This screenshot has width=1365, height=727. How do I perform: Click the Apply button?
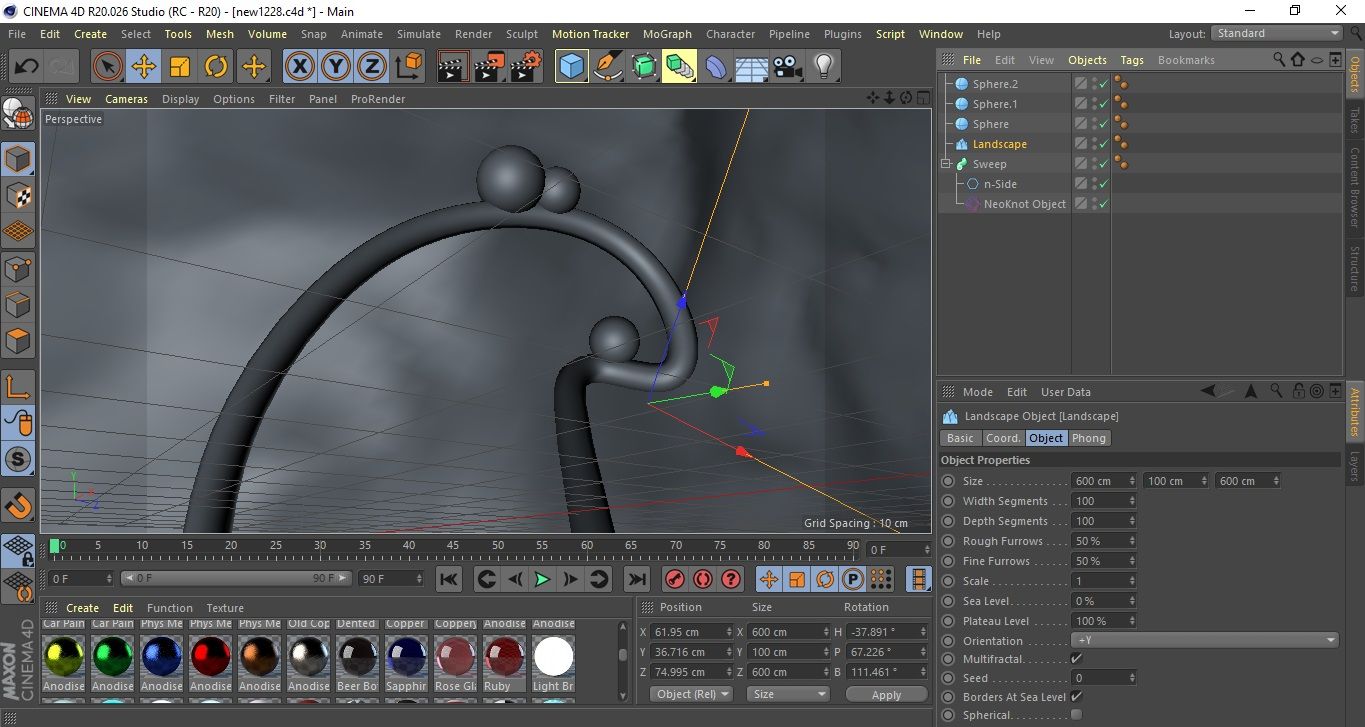[x=886, y=694]
